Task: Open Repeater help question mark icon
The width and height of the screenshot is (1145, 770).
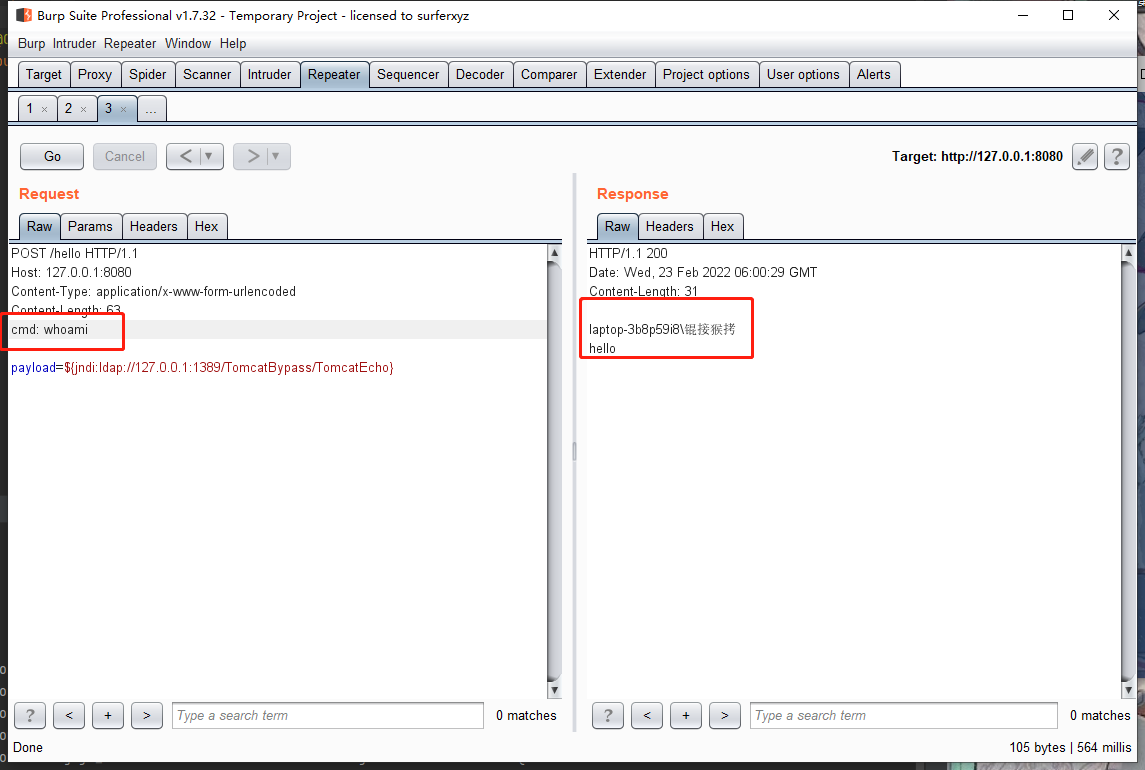Action: tap(1117, 156)
